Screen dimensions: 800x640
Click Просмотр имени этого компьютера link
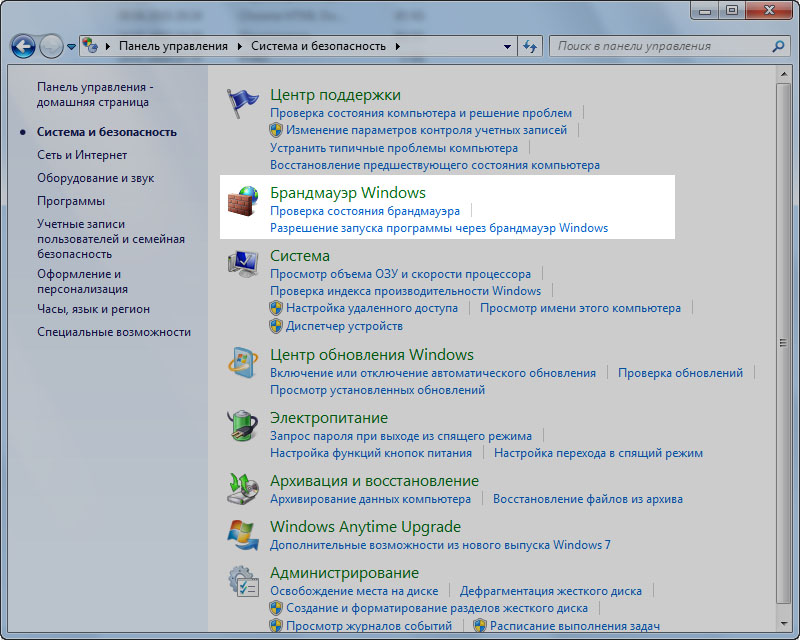(580, 308)
